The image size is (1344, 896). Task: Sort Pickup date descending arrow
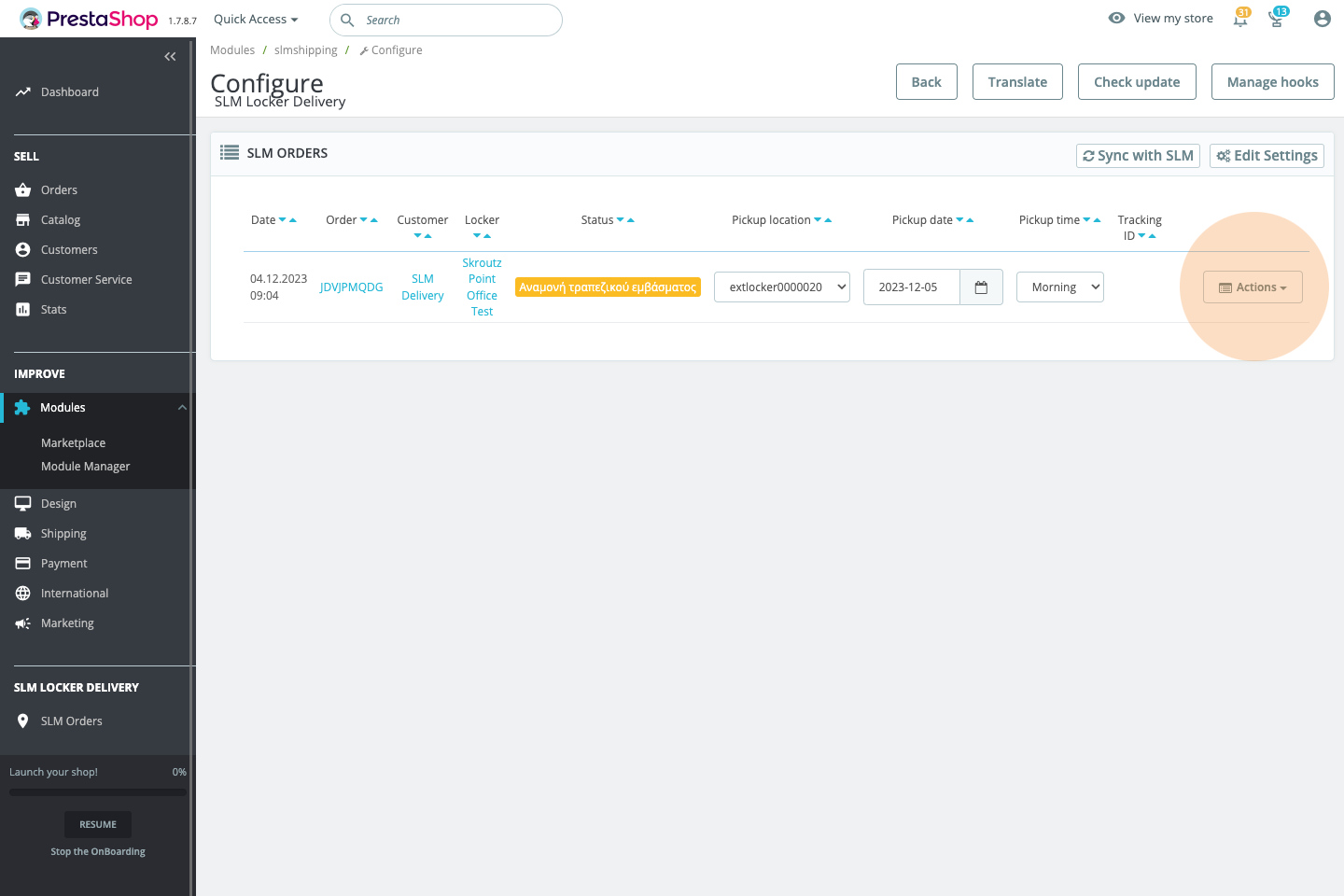[x=959, y=220]
